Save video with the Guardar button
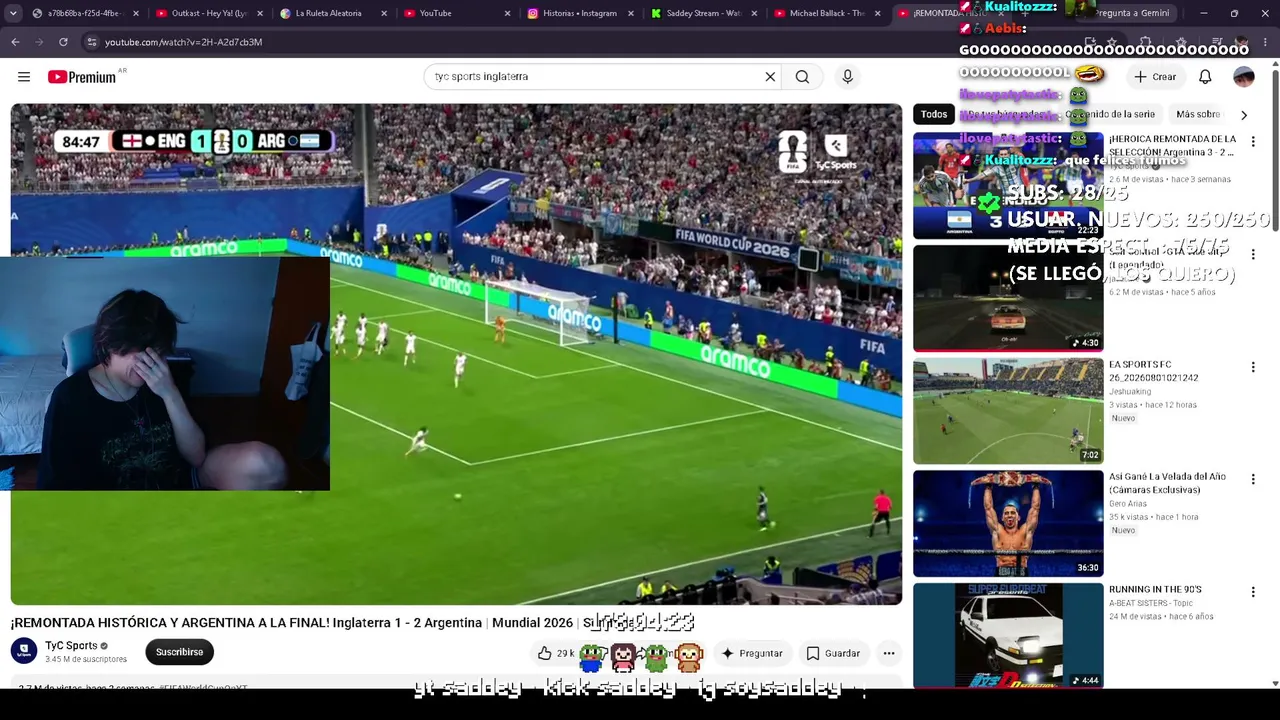This screenshot has height=720, width=1280. point(833,653)
